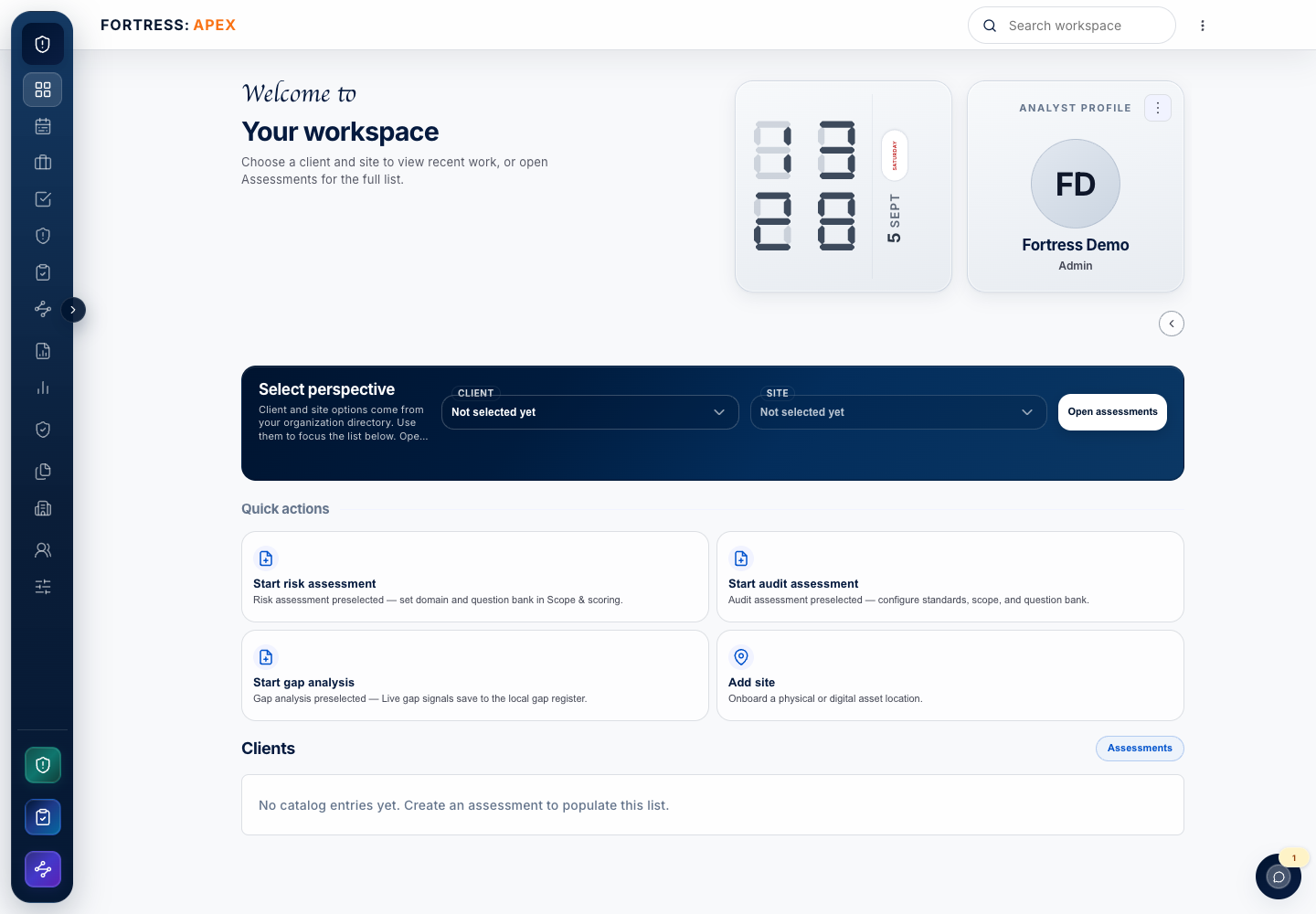Focus the Search workspace field
The width and height of the screenshot is (1316, 914).
click(1072, 26)
